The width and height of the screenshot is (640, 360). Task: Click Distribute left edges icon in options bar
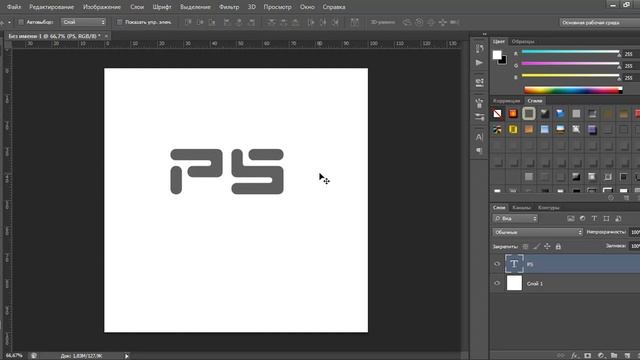pyautogui.click(x=311, y=22)
